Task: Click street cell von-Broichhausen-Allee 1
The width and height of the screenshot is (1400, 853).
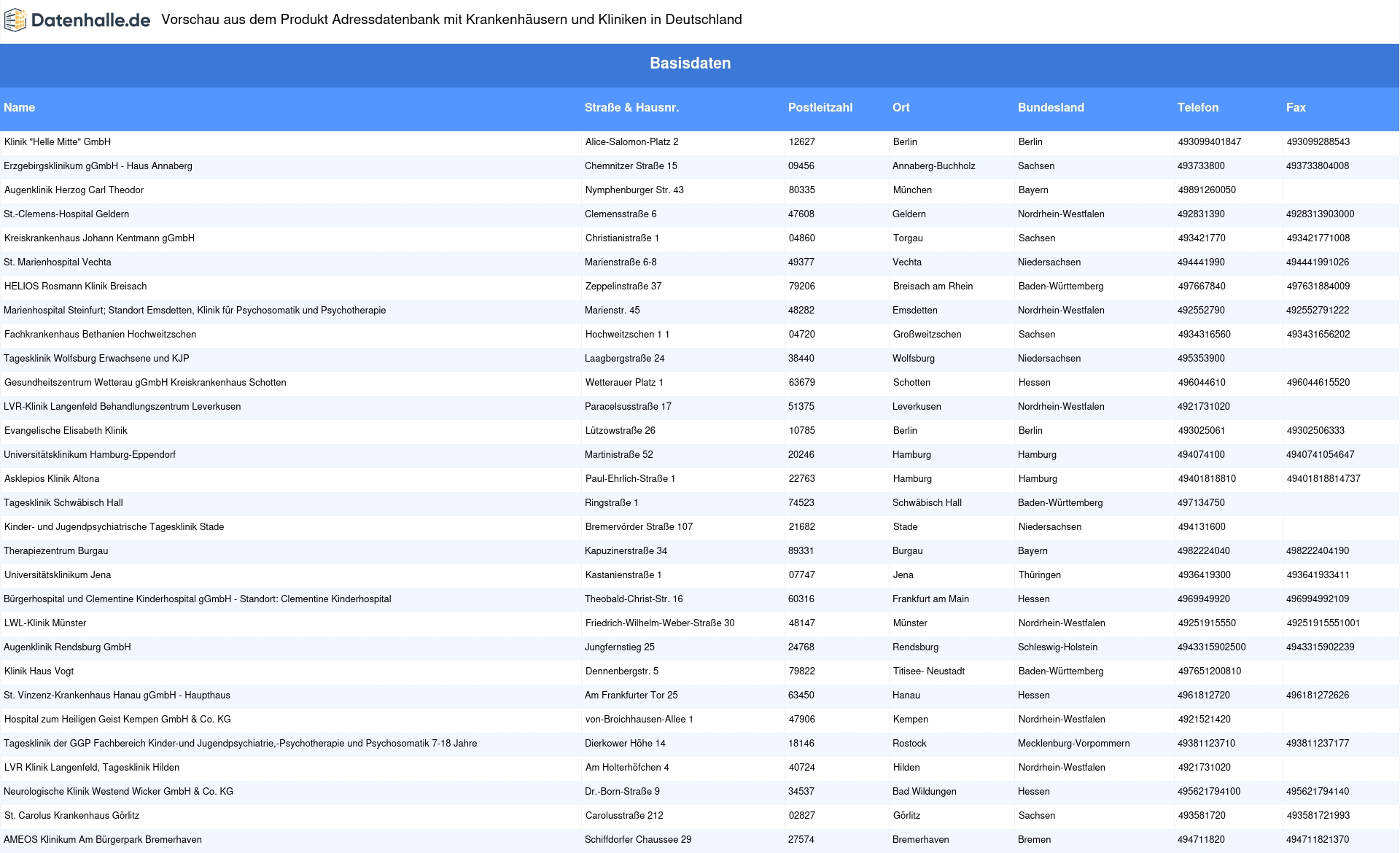Action: pos(639,720)
